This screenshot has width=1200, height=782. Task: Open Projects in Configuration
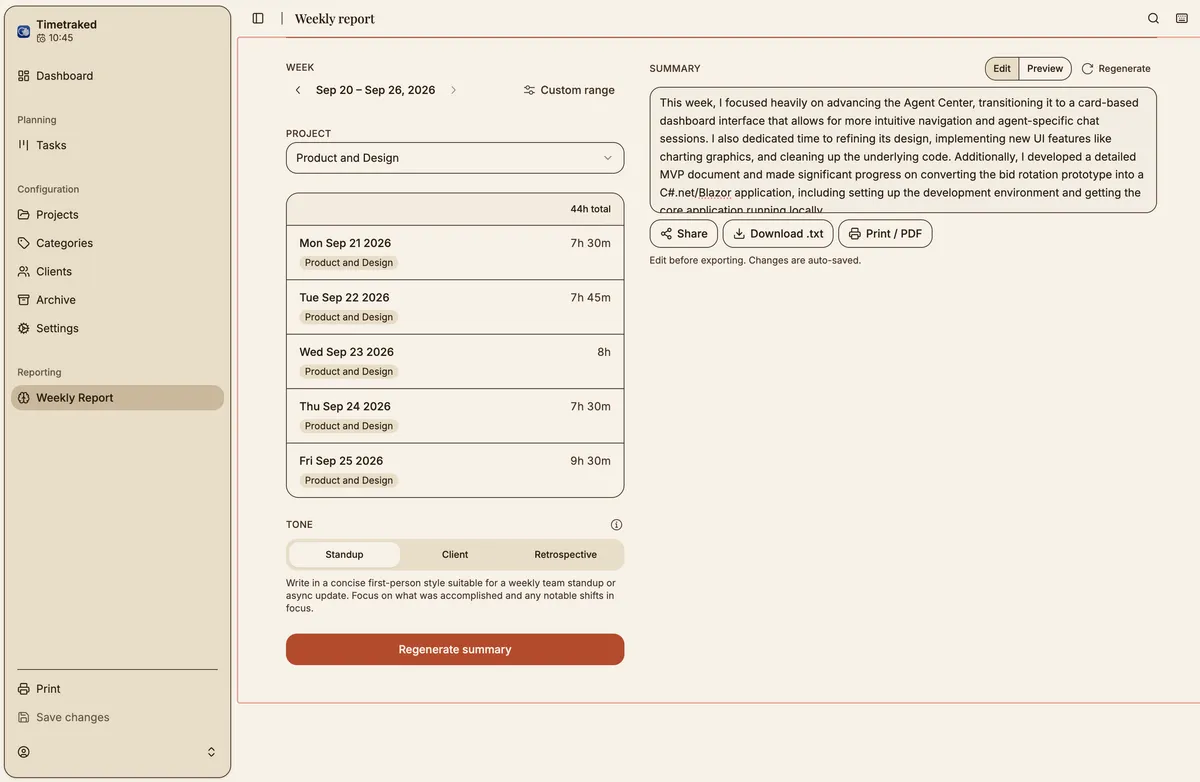point(117,214)
